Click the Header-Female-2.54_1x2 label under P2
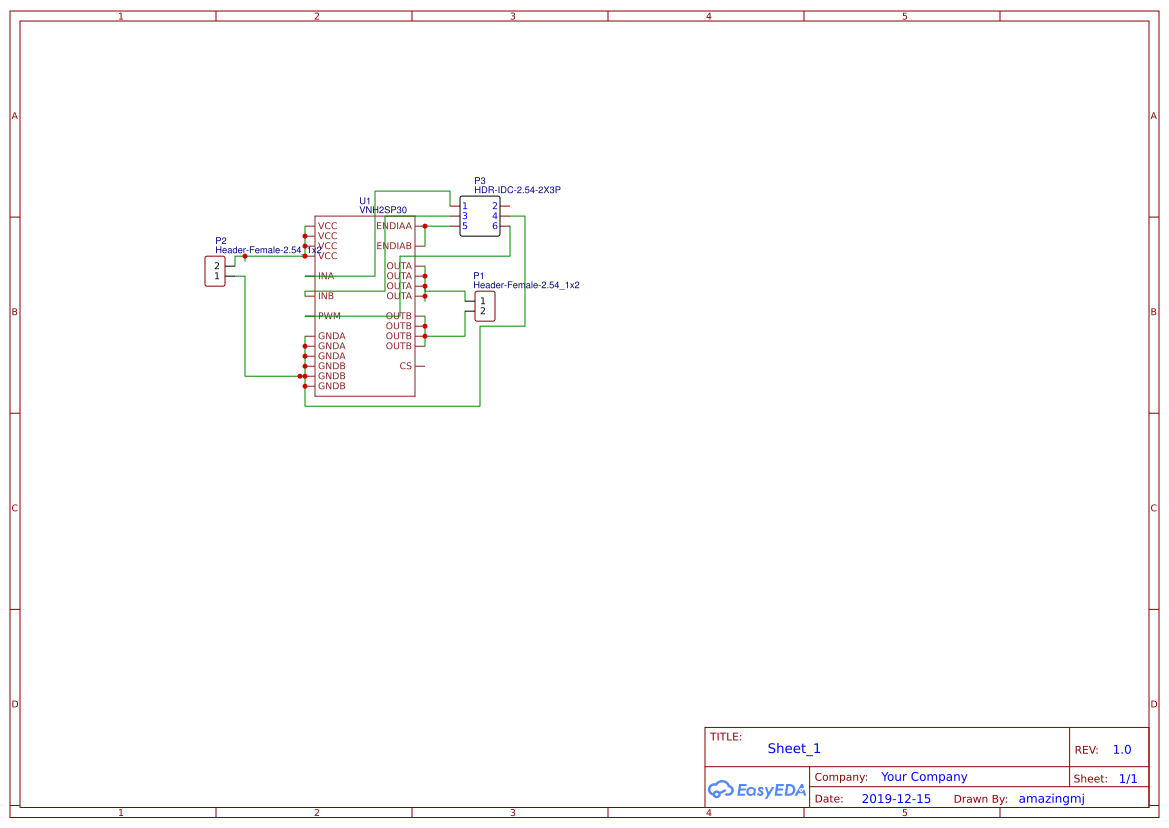Image resolution: width=1169 pixels, height=828 pixels. coord(268,250)
